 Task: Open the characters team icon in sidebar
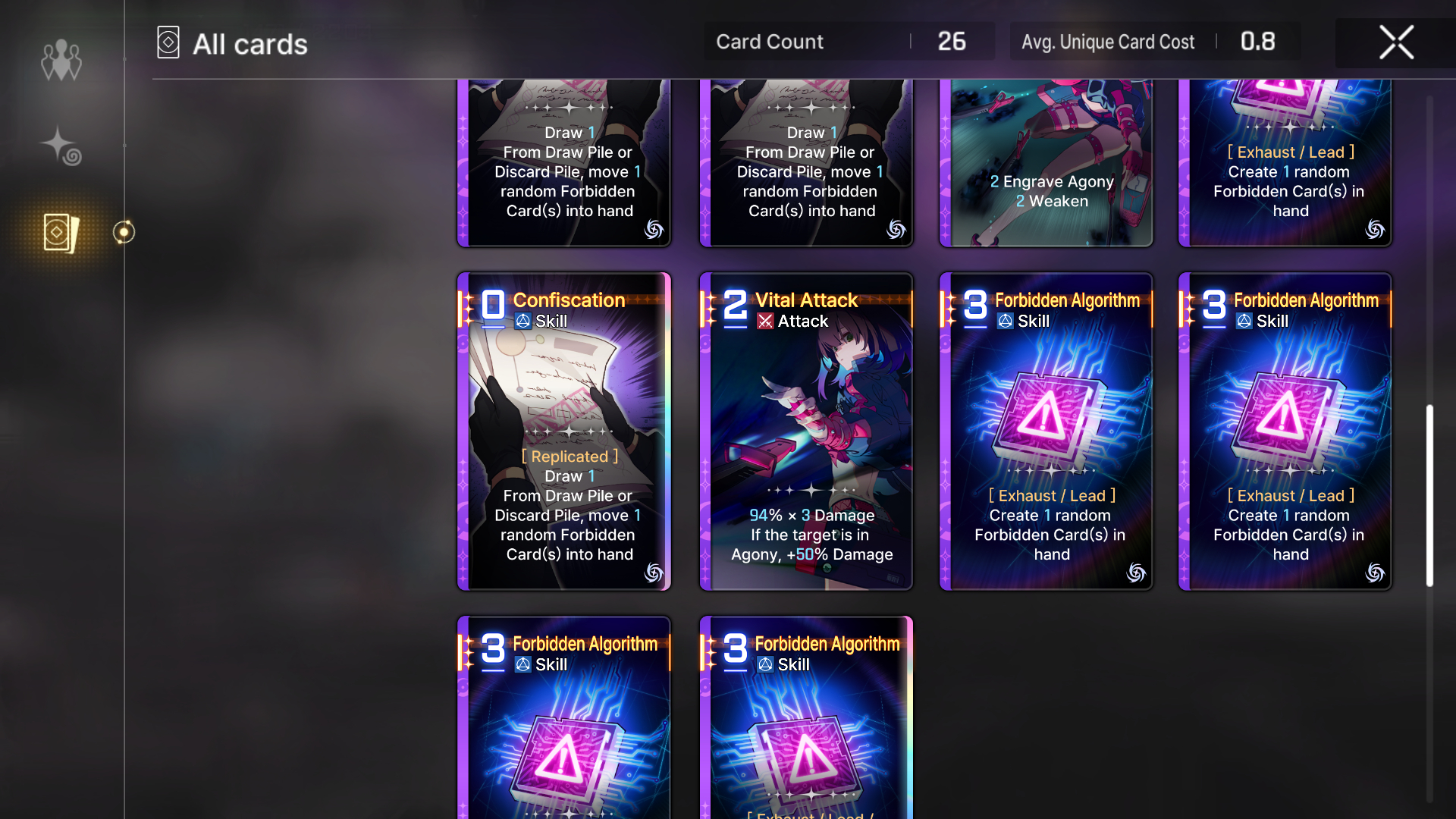pyautogui.click(x=61, y=60)
